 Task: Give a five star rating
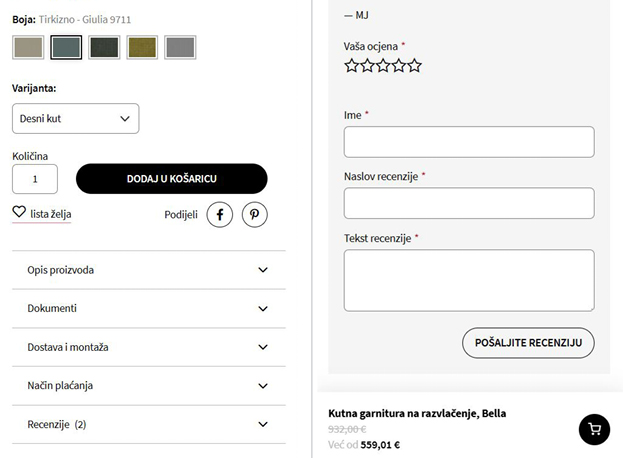click(414, 66)
